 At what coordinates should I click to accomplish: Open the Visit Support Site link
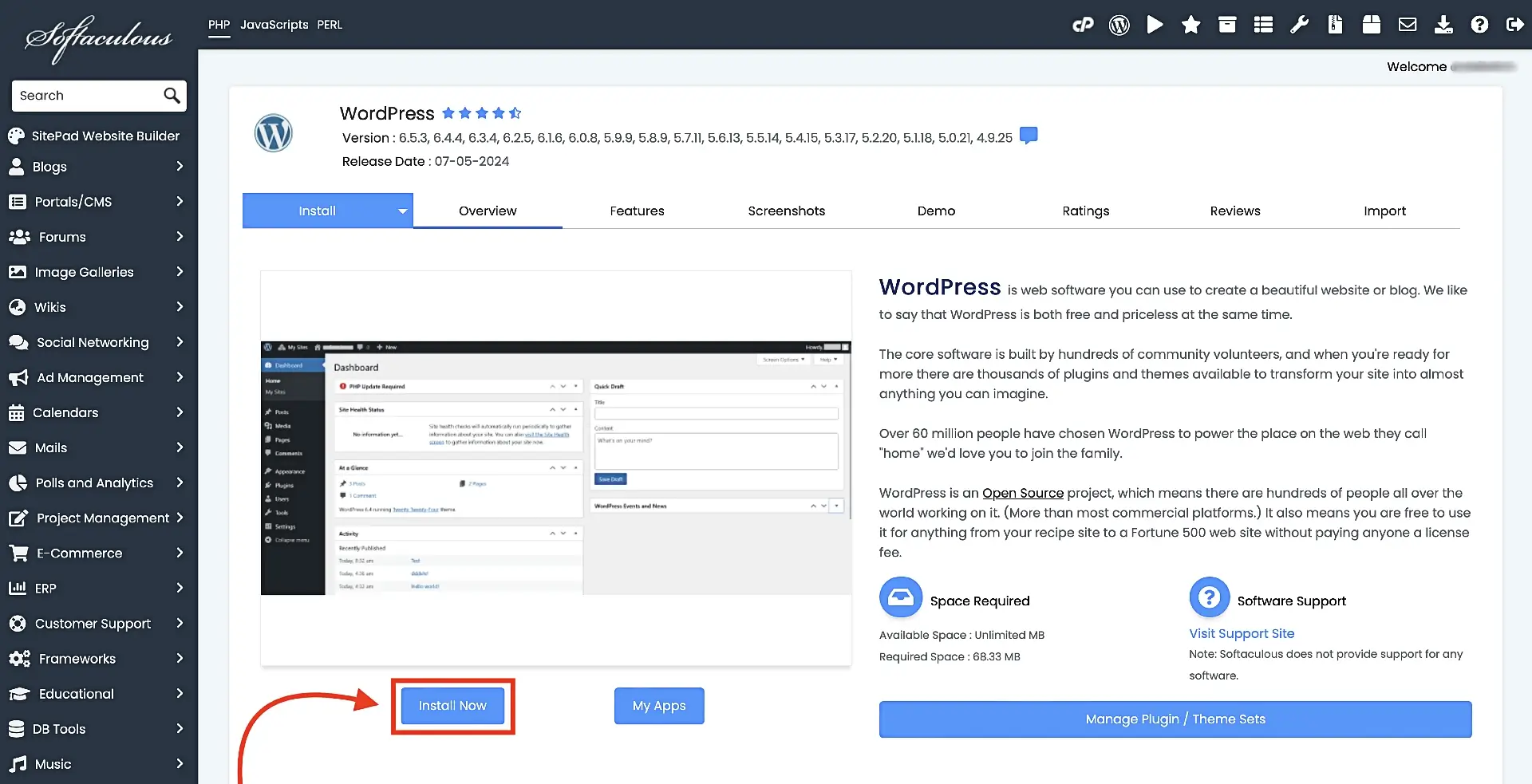(1242, 633)
